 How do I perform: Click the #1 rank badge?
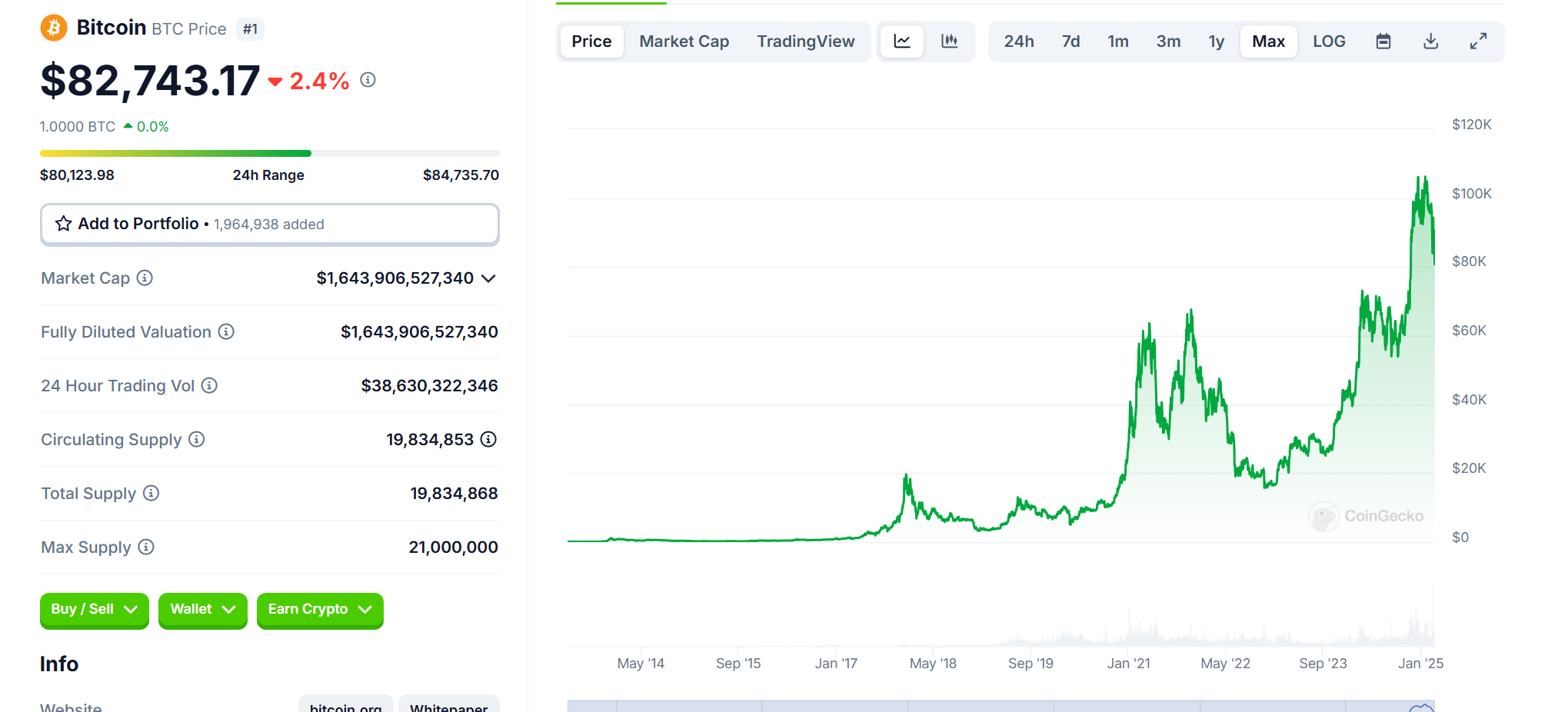(250, 29)
